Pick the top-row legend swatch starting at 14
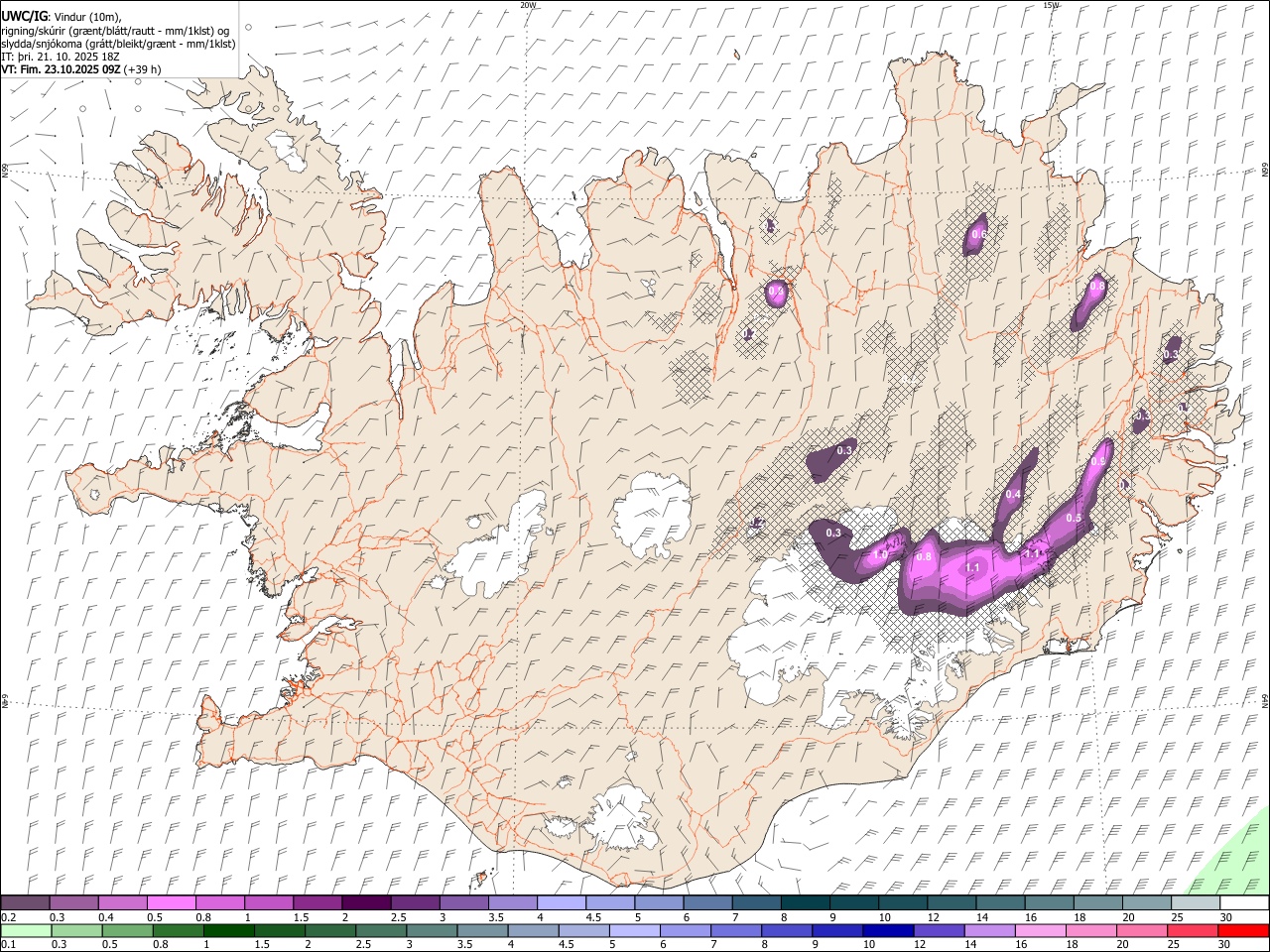The image size is (1270, 952). (999, 902)
